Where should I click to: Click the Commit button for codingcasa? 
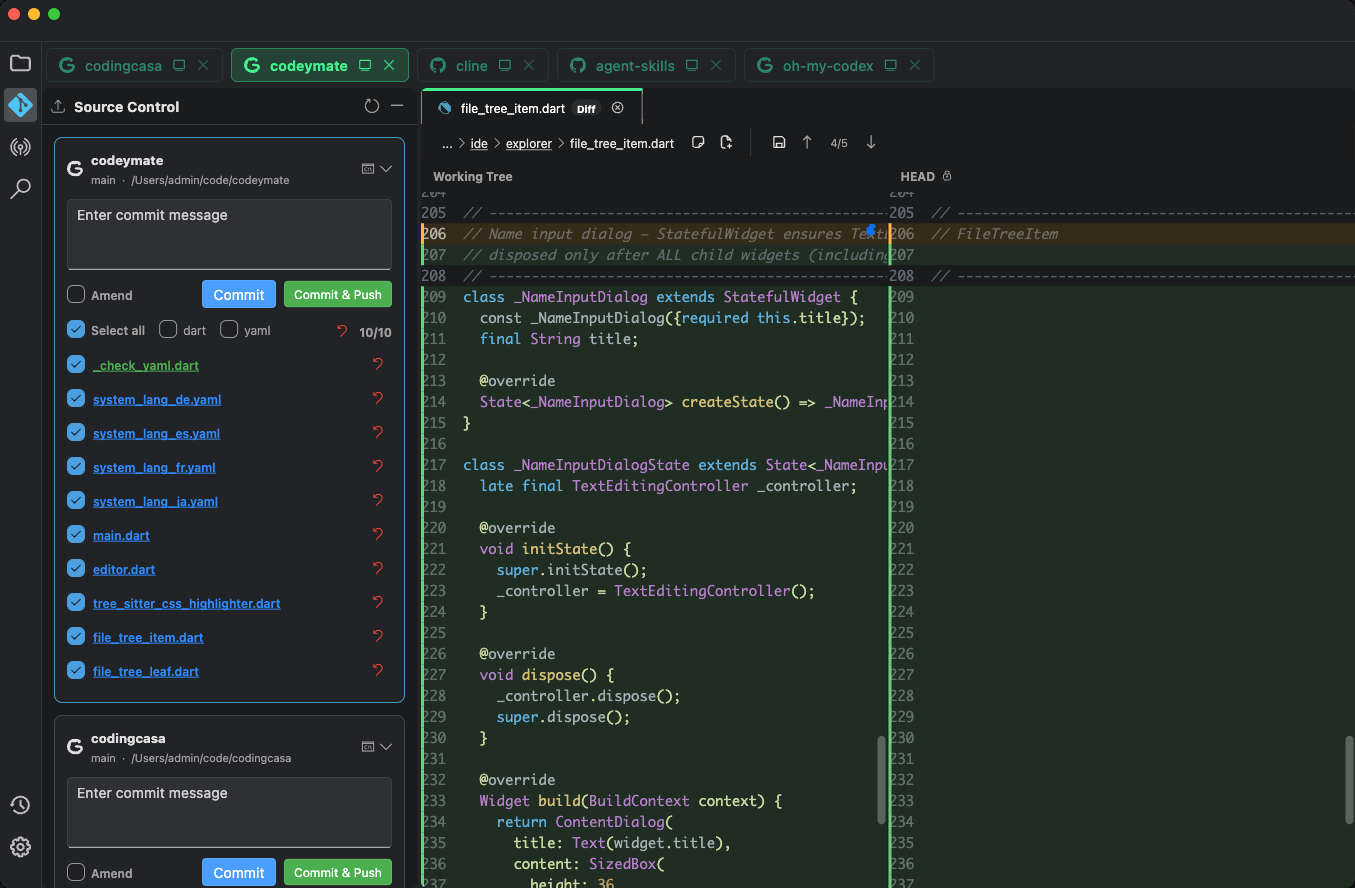pos(239,872)
